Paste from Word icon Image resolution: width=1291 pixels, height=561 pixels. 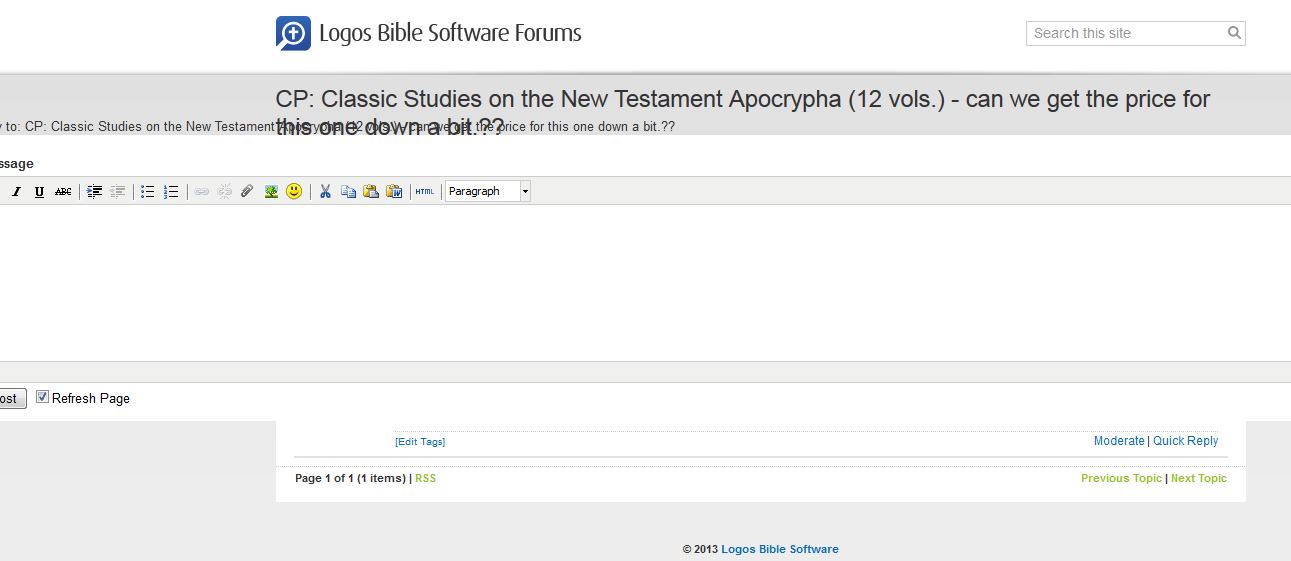(x=394, y=191)
